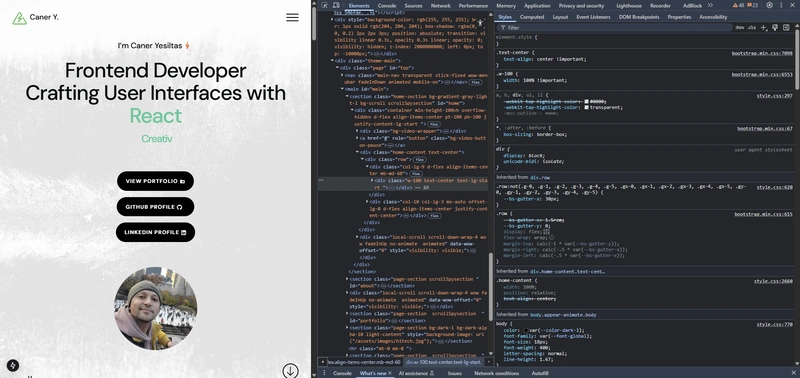Open the bootstrap.min.css:7098 source link
Viewport: 800px width, 378px height.
762,53
